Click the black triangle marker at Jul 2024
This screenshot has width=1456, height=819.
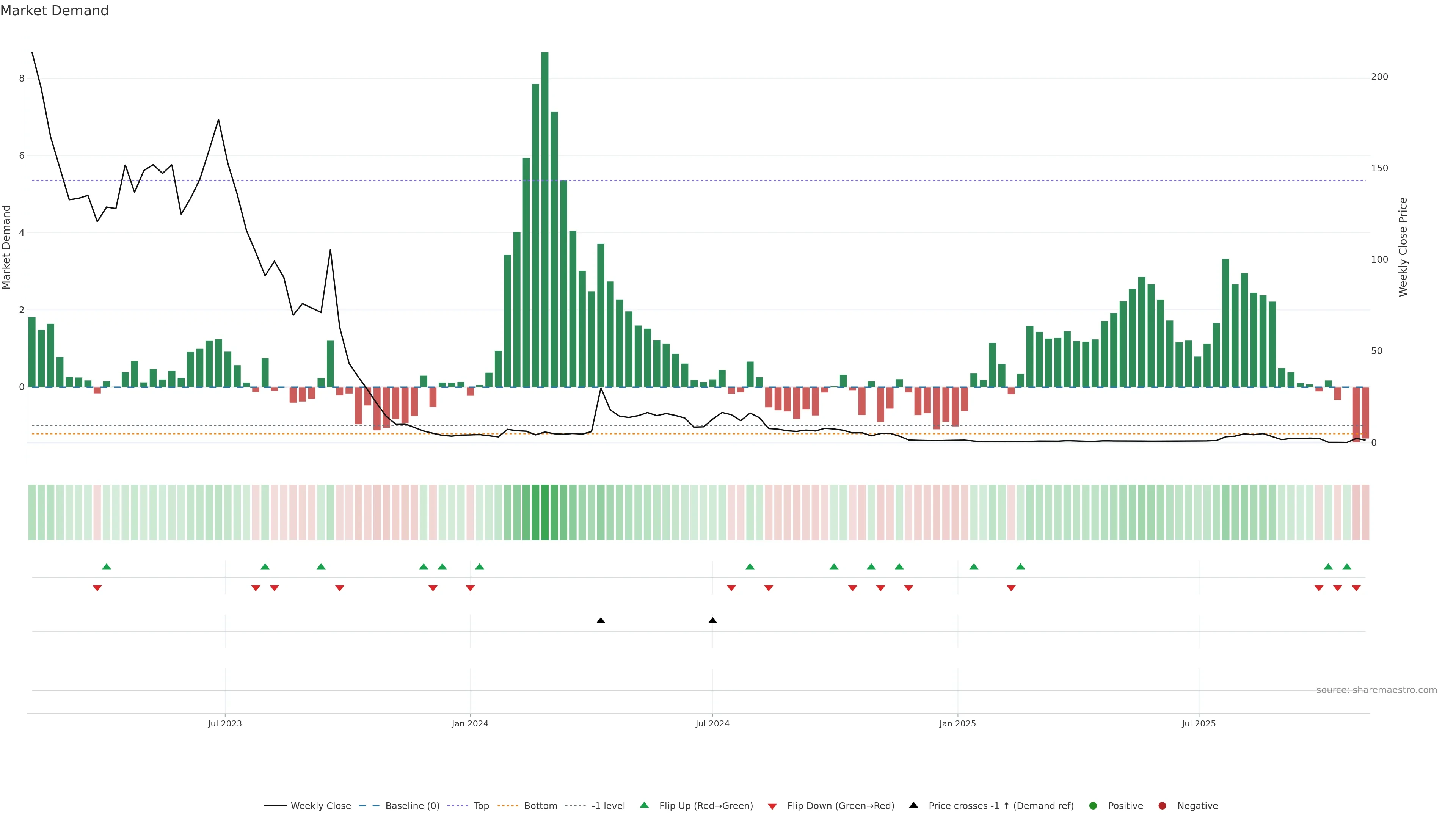pos(713,621)
